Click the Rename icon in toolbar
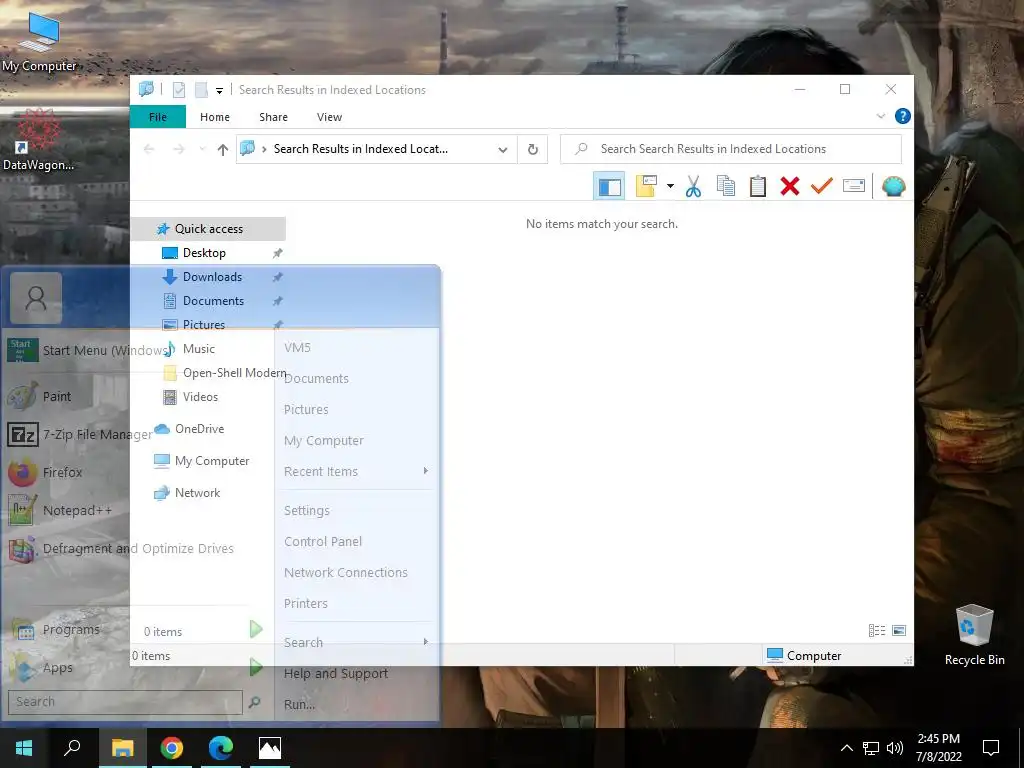1024x768 pixels. (854, 187)
